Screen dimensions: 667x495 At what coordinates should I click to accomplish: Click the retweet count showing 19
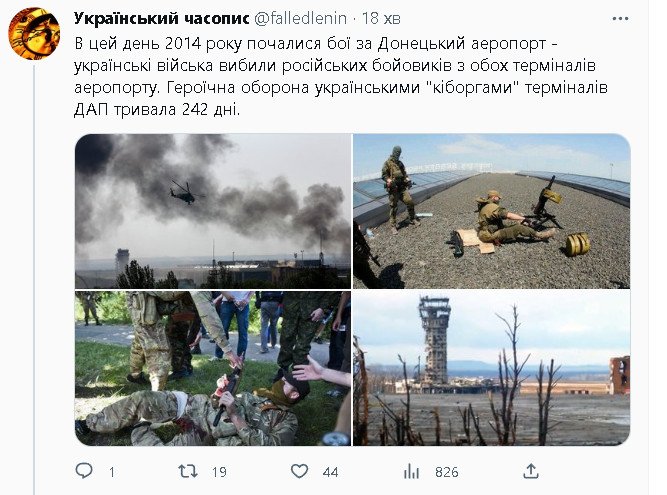coord(219,472)
